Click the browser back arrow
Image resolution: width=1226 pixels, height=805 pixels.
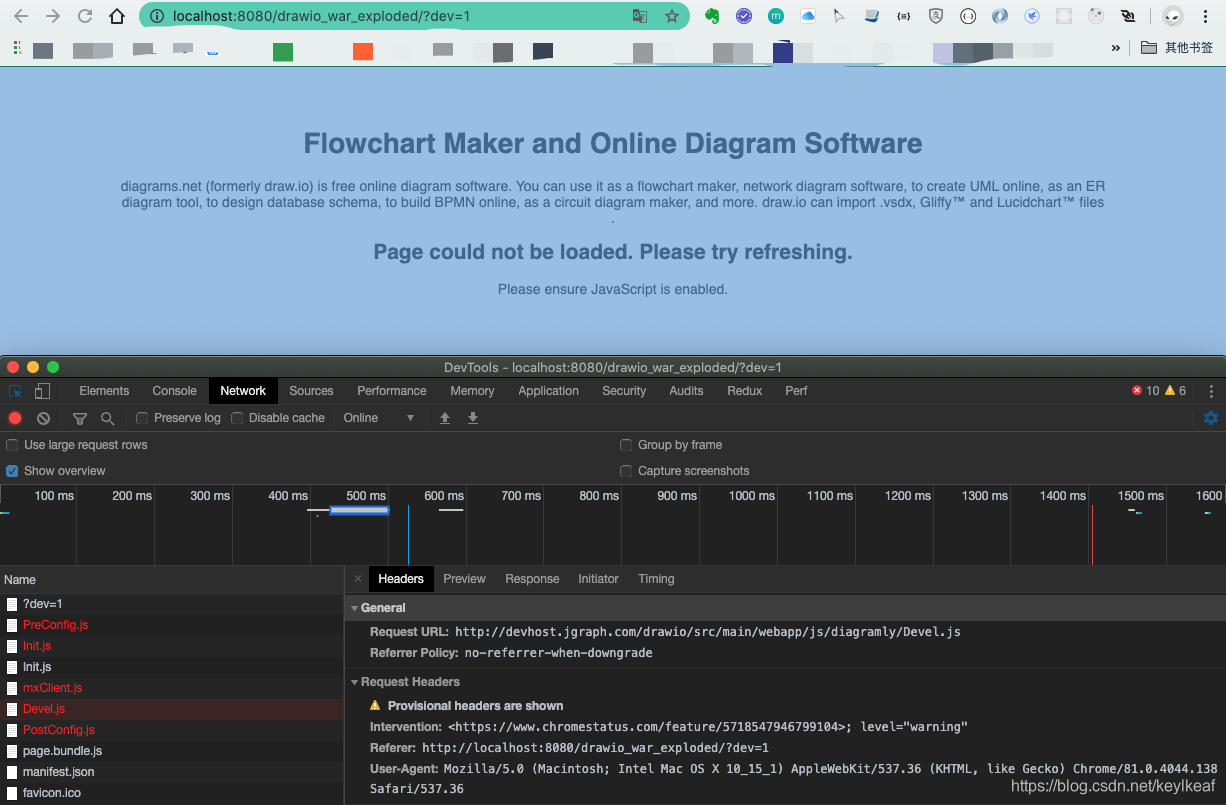tap(22, 16)
